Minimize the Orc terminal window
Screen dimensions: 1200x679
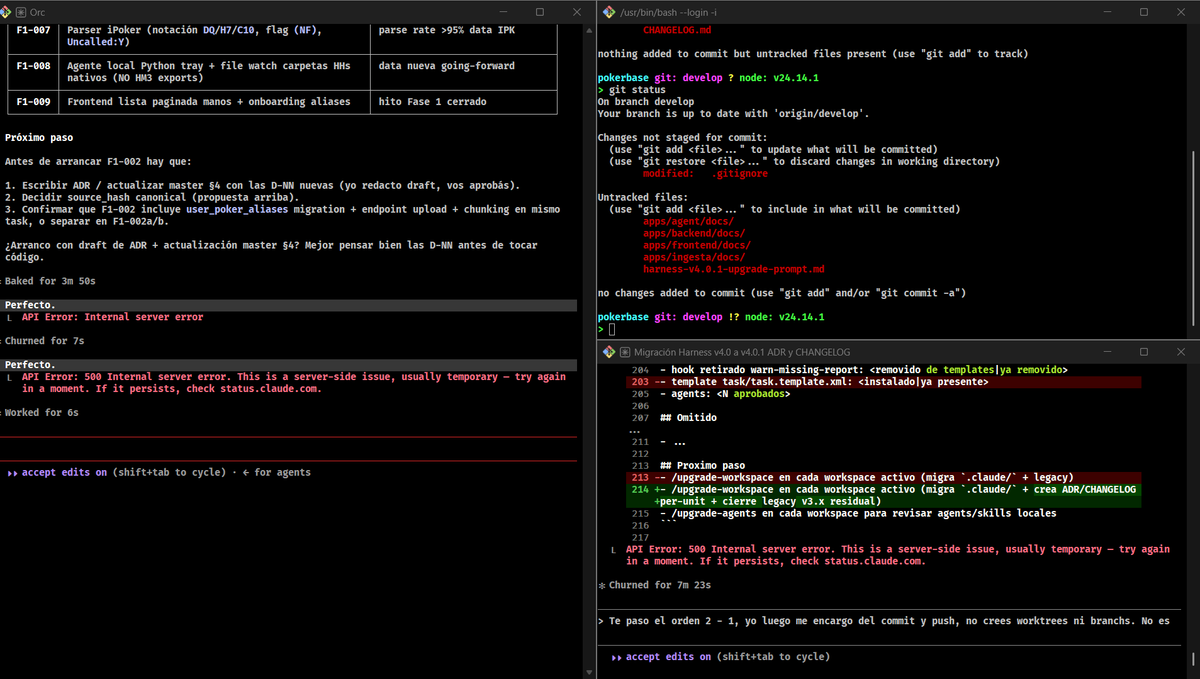click(503, 12)
